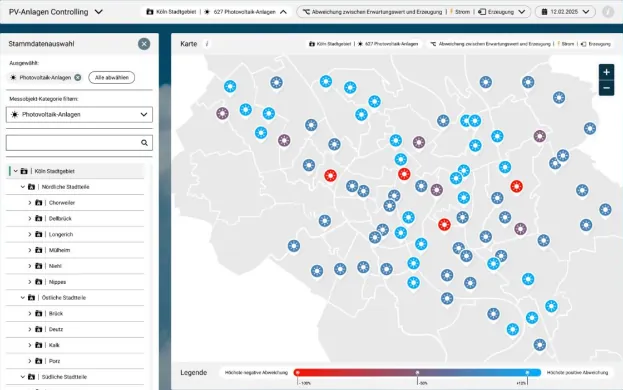Click the Höchste negative Abweichung legend label

coord(256,373)
